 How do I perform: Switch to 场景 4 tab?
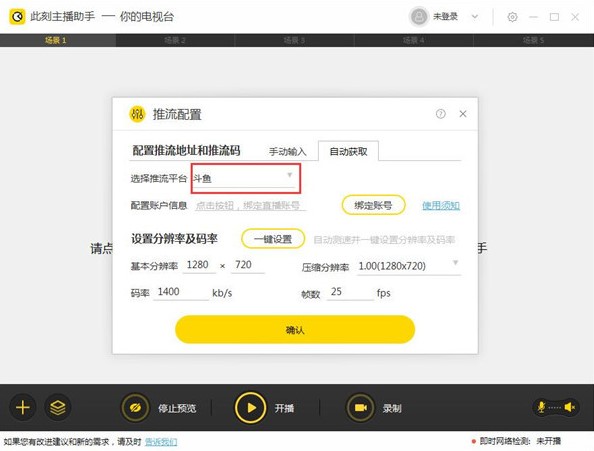414,40
